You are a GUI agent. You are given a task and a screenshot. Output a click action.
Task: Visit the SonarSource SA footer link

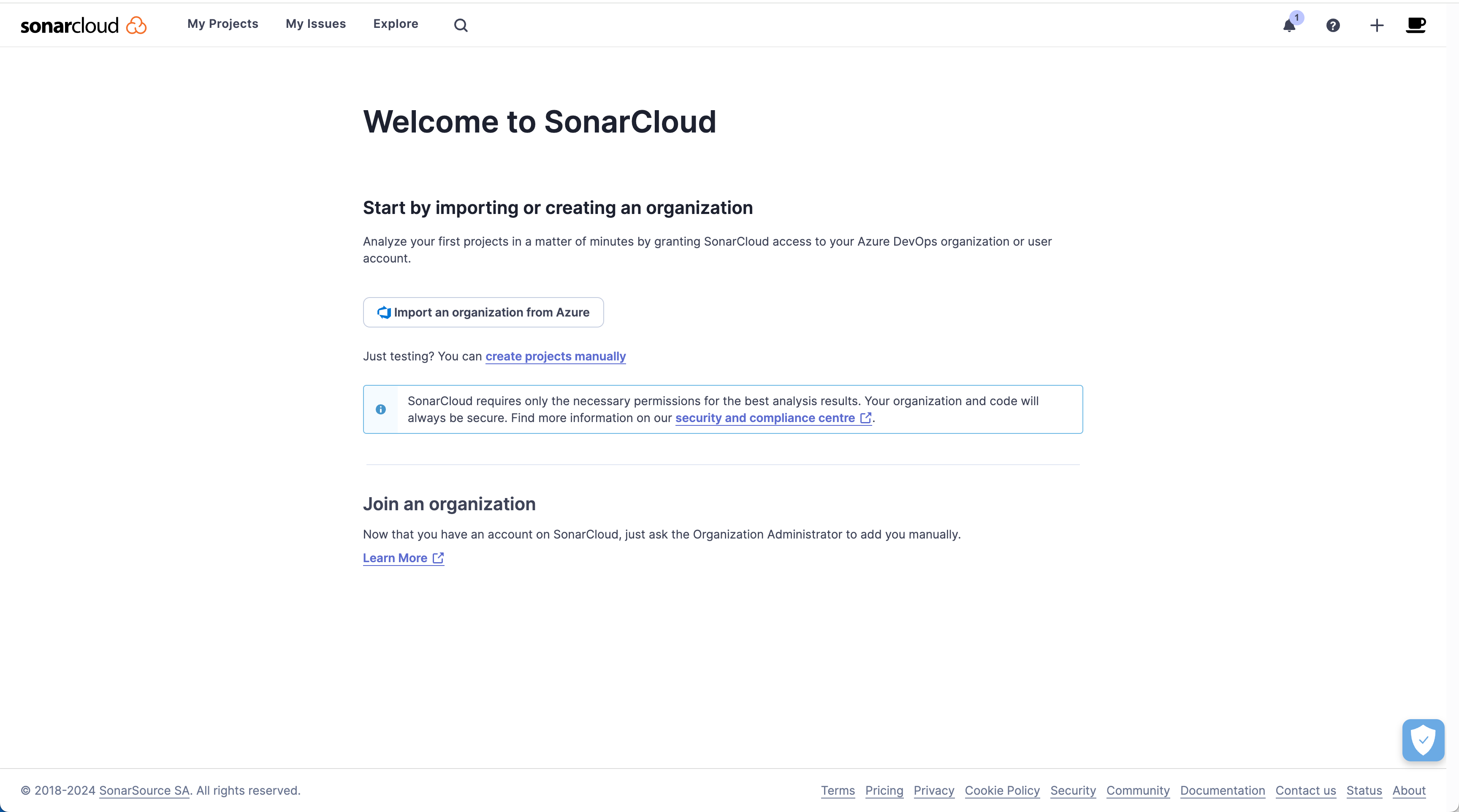coord(144,790)
